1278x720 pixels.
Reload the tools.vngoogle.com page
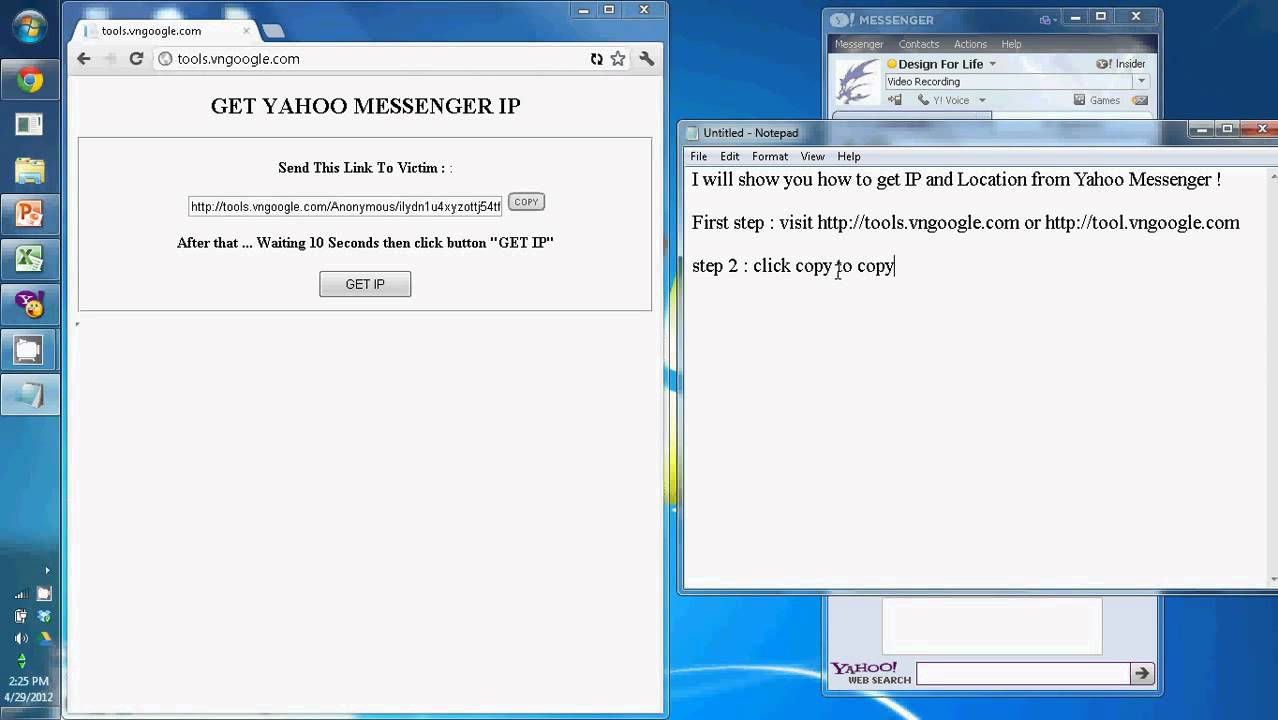(136, 59)
